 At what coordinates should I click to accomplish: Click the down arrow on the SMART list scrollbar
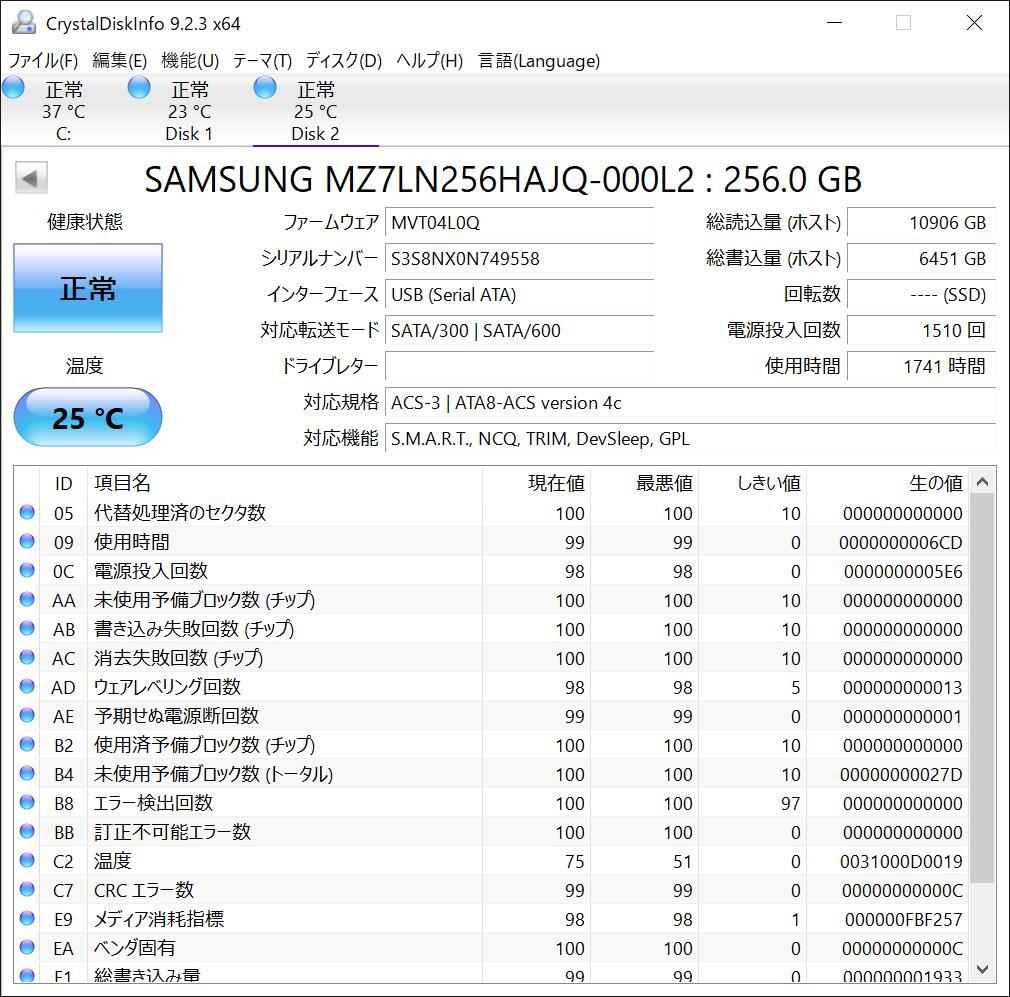click(x=983, y=968)
